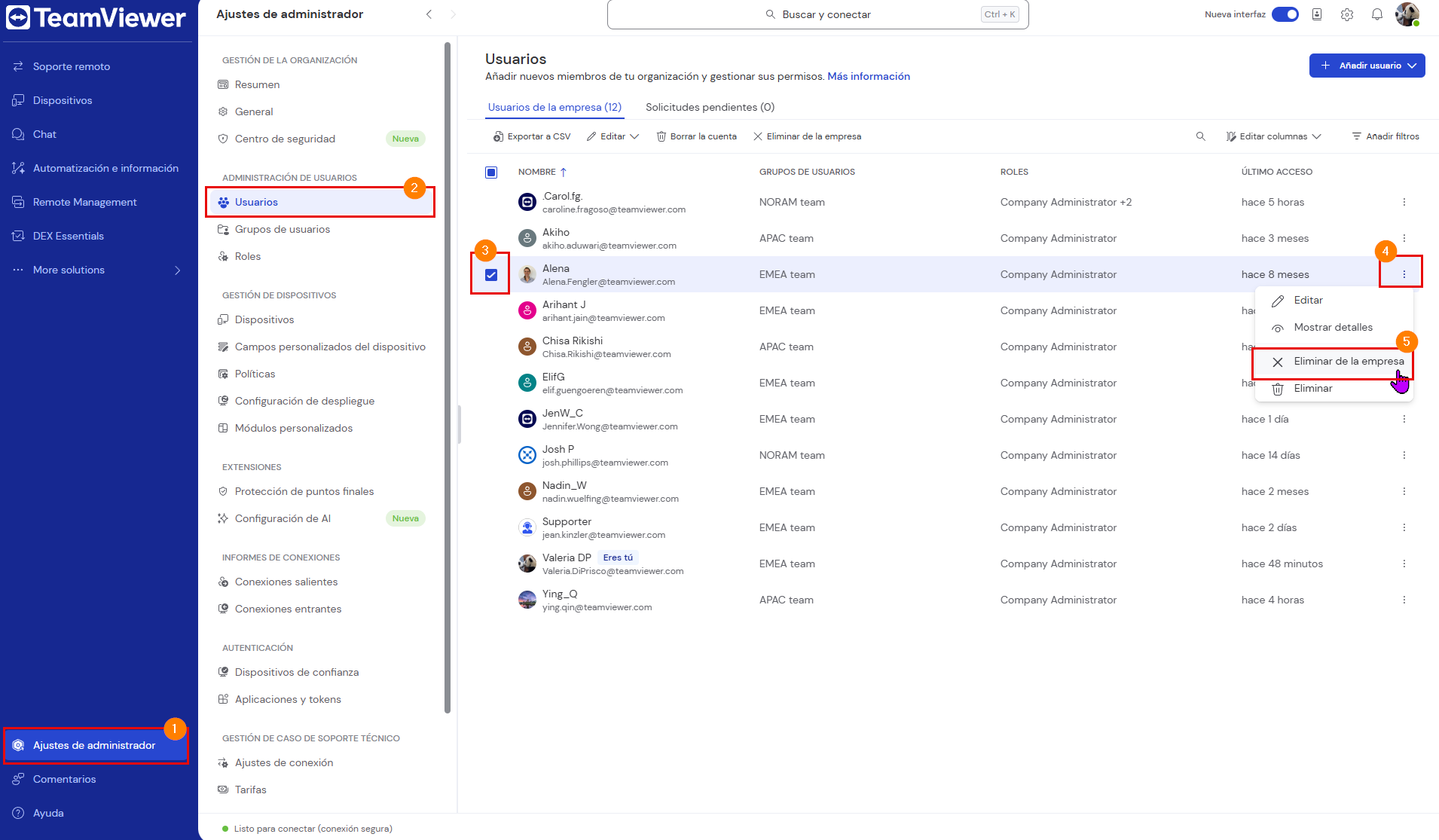Open the contacts book icon in header
The height and width of the screenshot is (840, 1439).
[x=1317, y=14]
